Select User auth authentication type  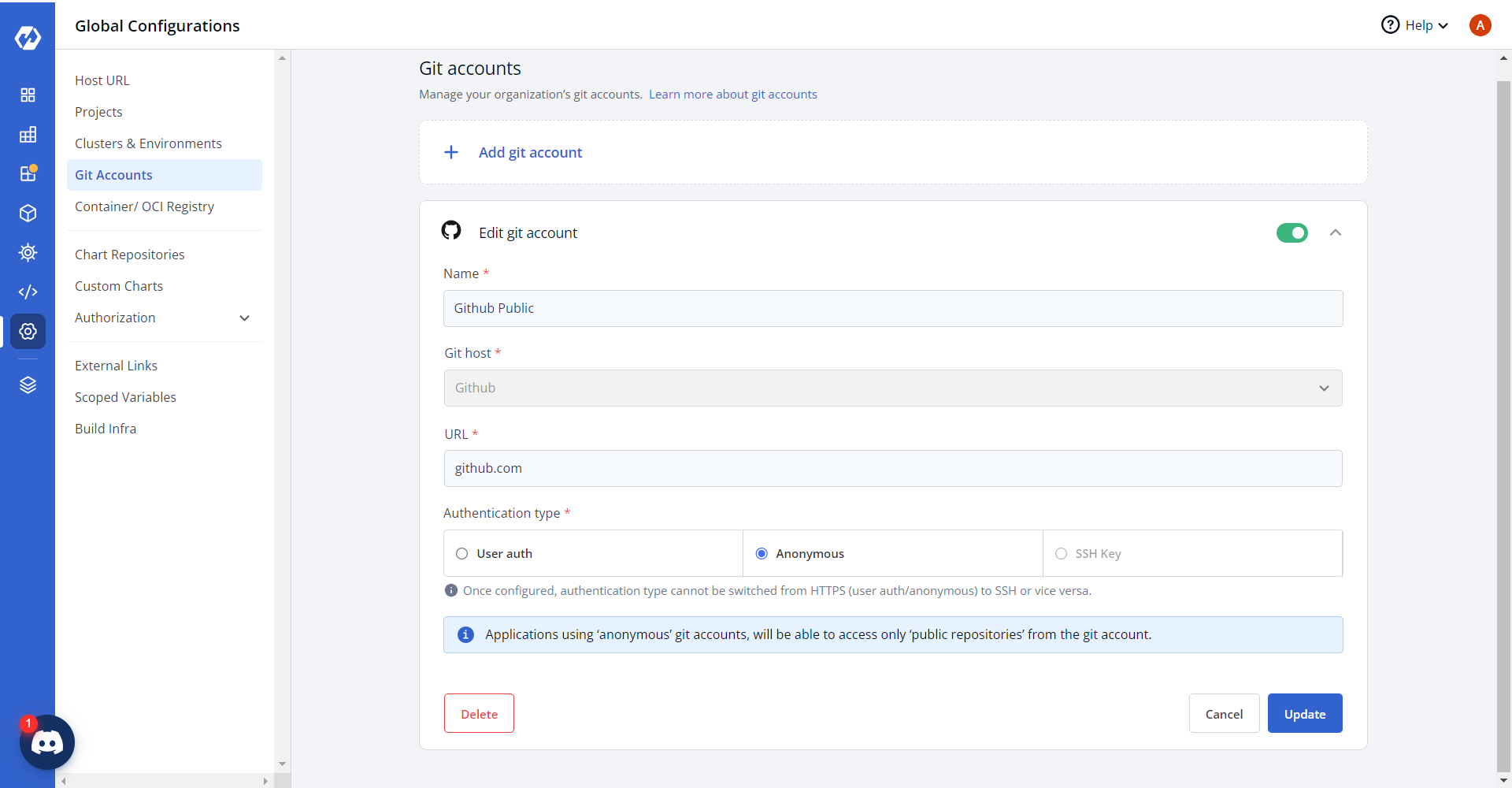pyautogui.click(x=462, y=554)
